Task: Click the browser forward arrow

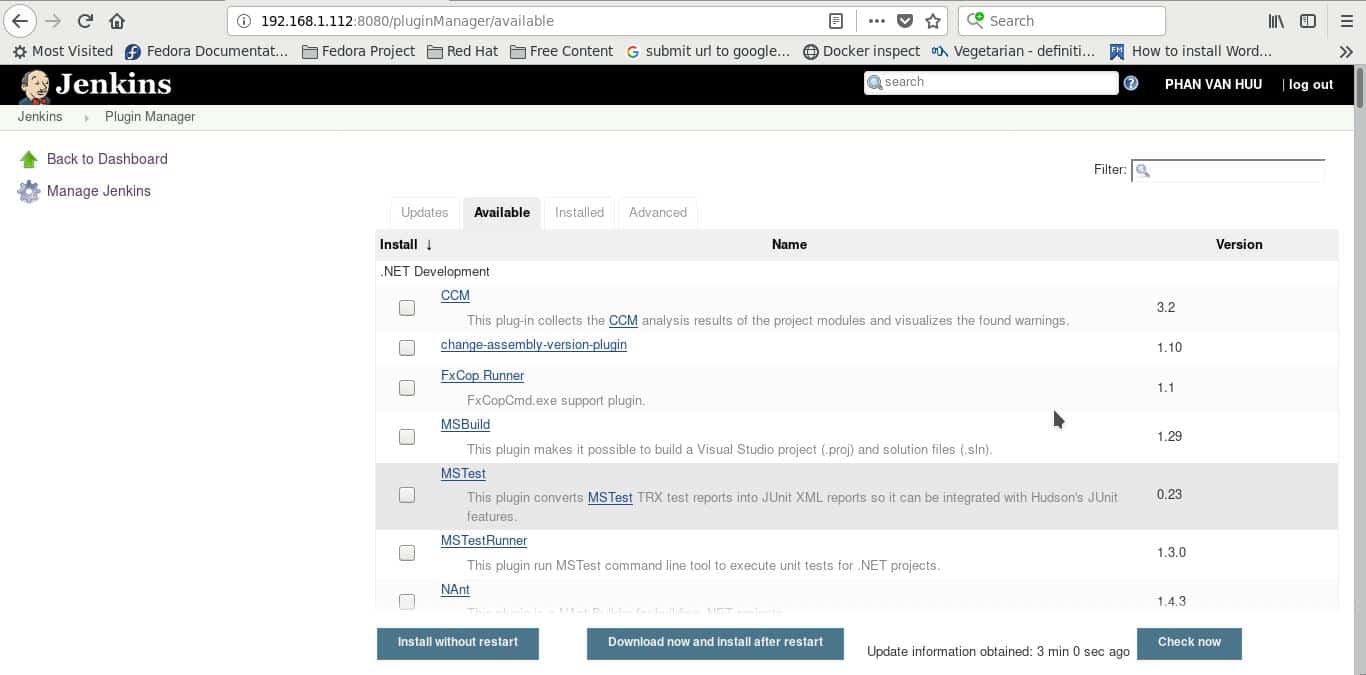Action: pos(54,20)
